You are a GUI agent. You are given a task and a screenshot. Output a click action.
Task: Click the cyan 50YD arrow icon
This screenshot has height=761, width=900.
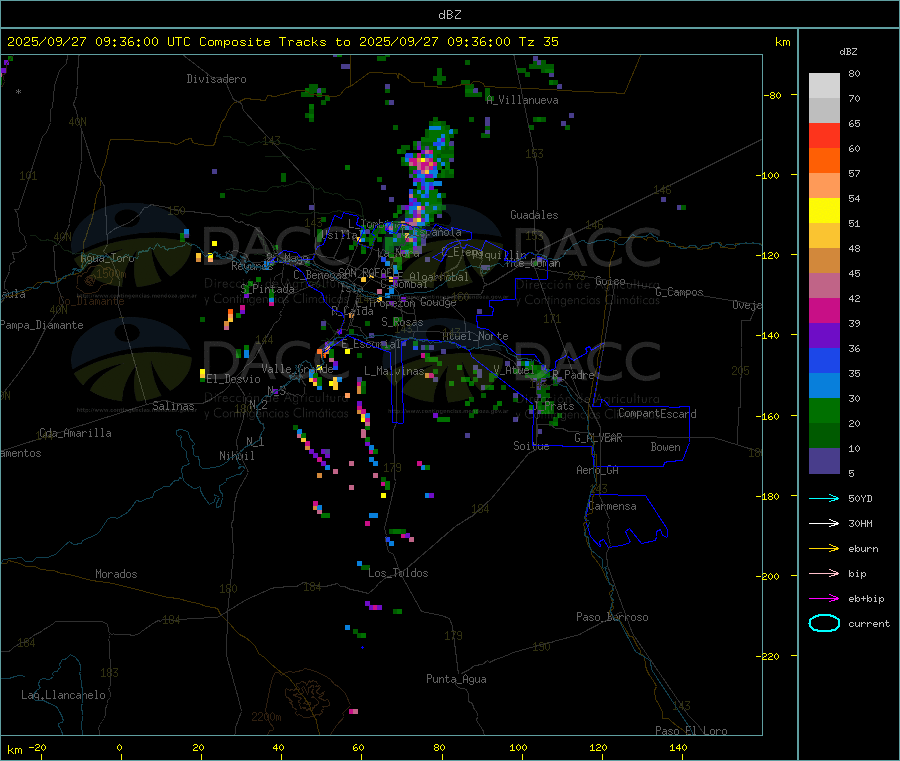point(824,498)
